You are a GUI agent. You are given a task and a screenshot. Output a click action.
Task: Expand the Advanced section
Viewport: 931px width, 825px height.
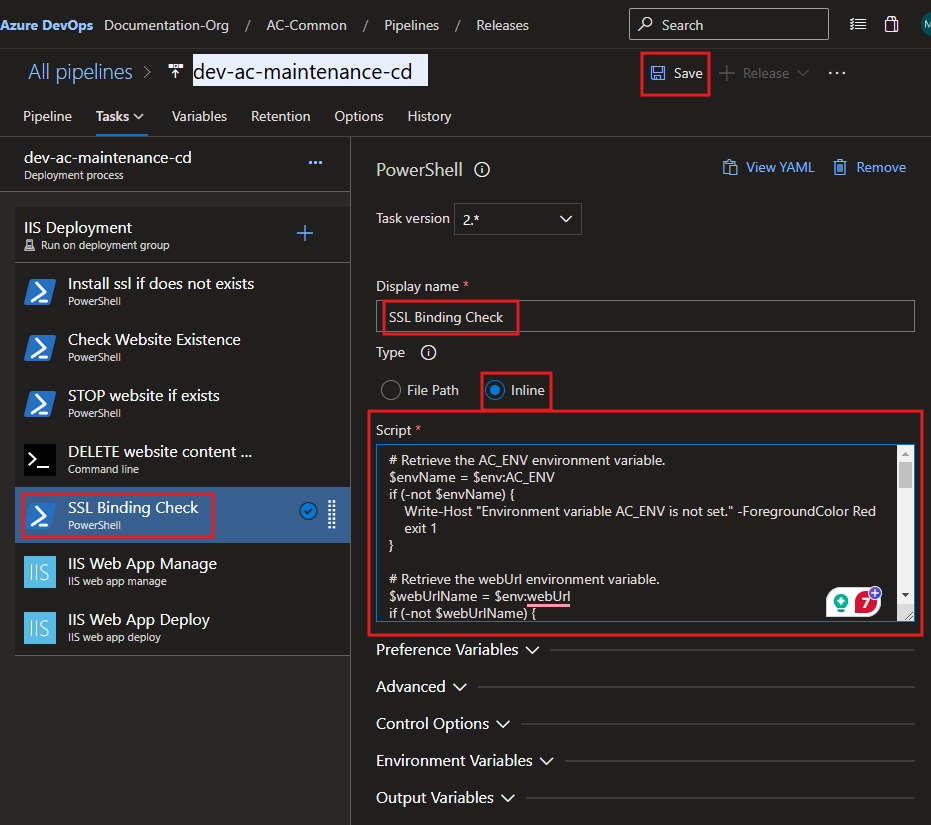point(422,687)
